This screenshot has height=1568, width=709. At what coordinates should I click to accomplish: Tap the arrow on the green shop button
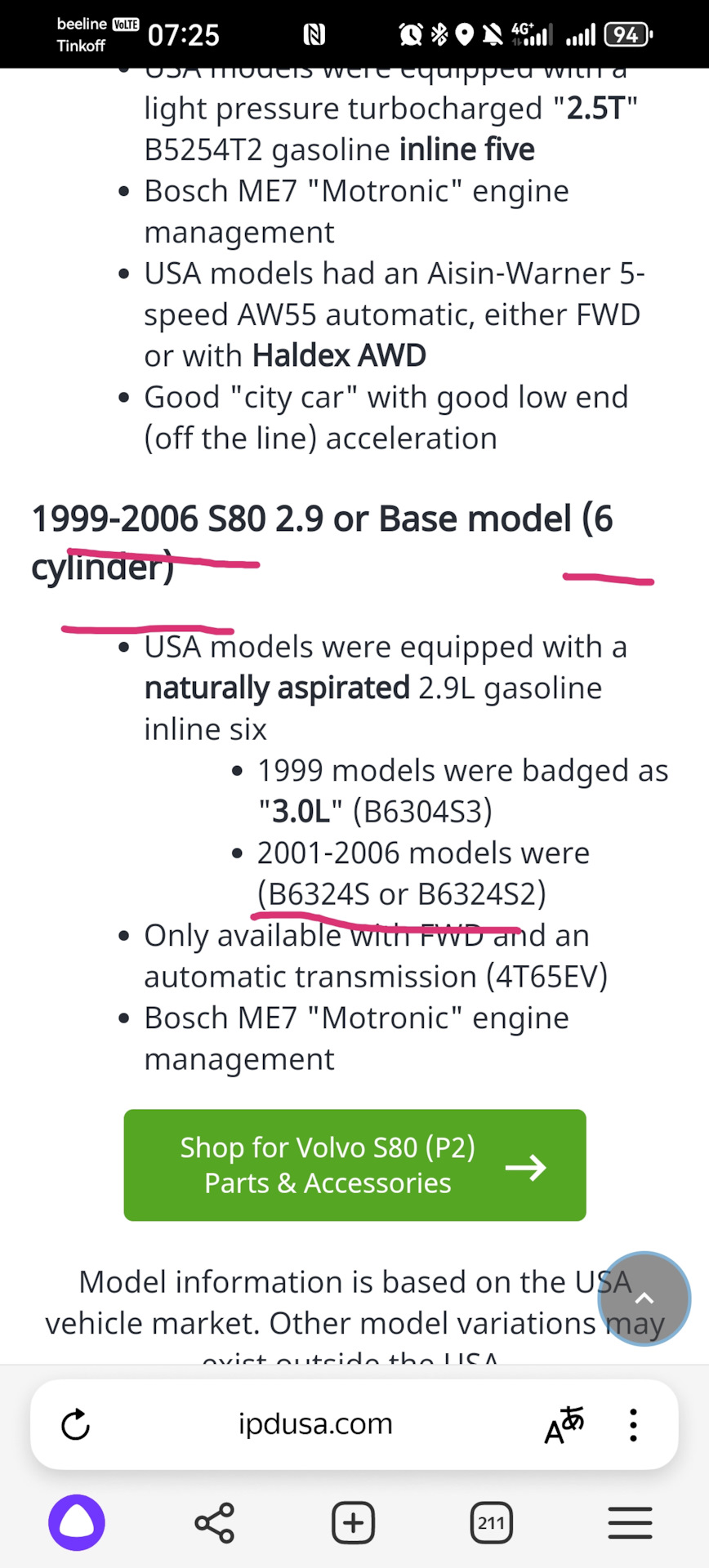click(526, 1167)
